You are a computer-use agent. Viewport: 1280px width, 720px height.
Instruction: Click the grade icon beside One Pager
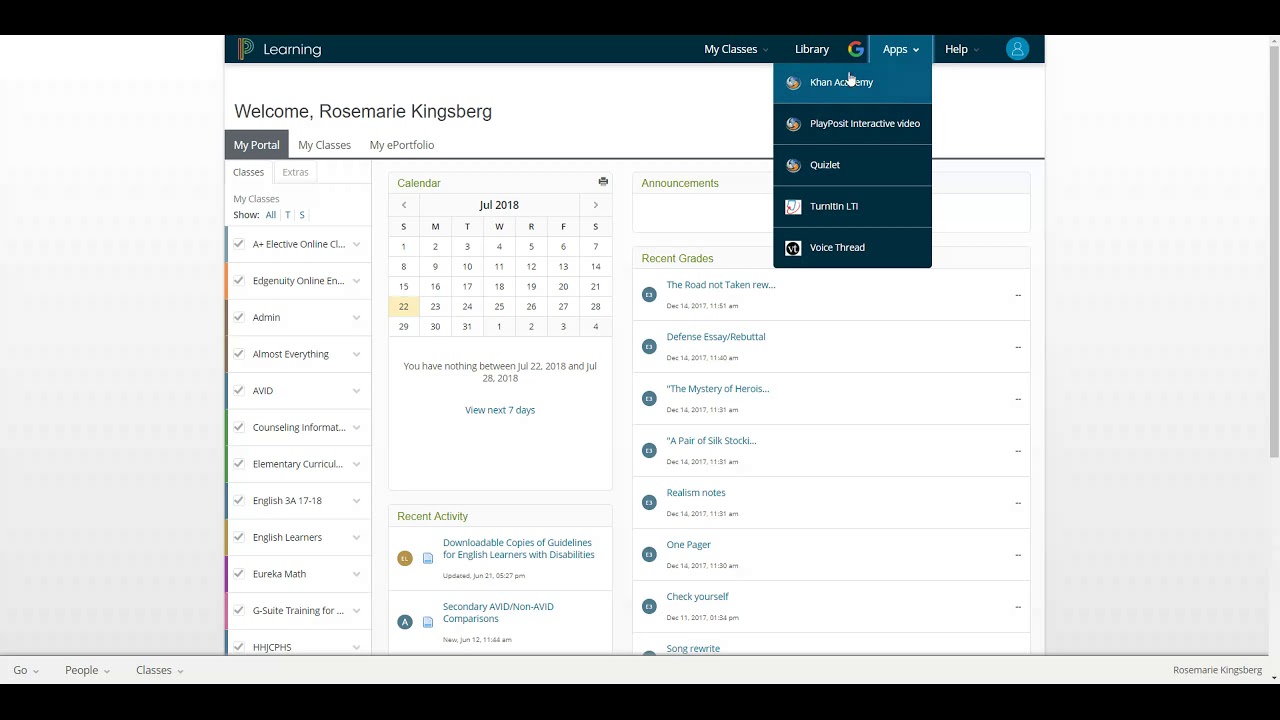(x=649, y=554)
